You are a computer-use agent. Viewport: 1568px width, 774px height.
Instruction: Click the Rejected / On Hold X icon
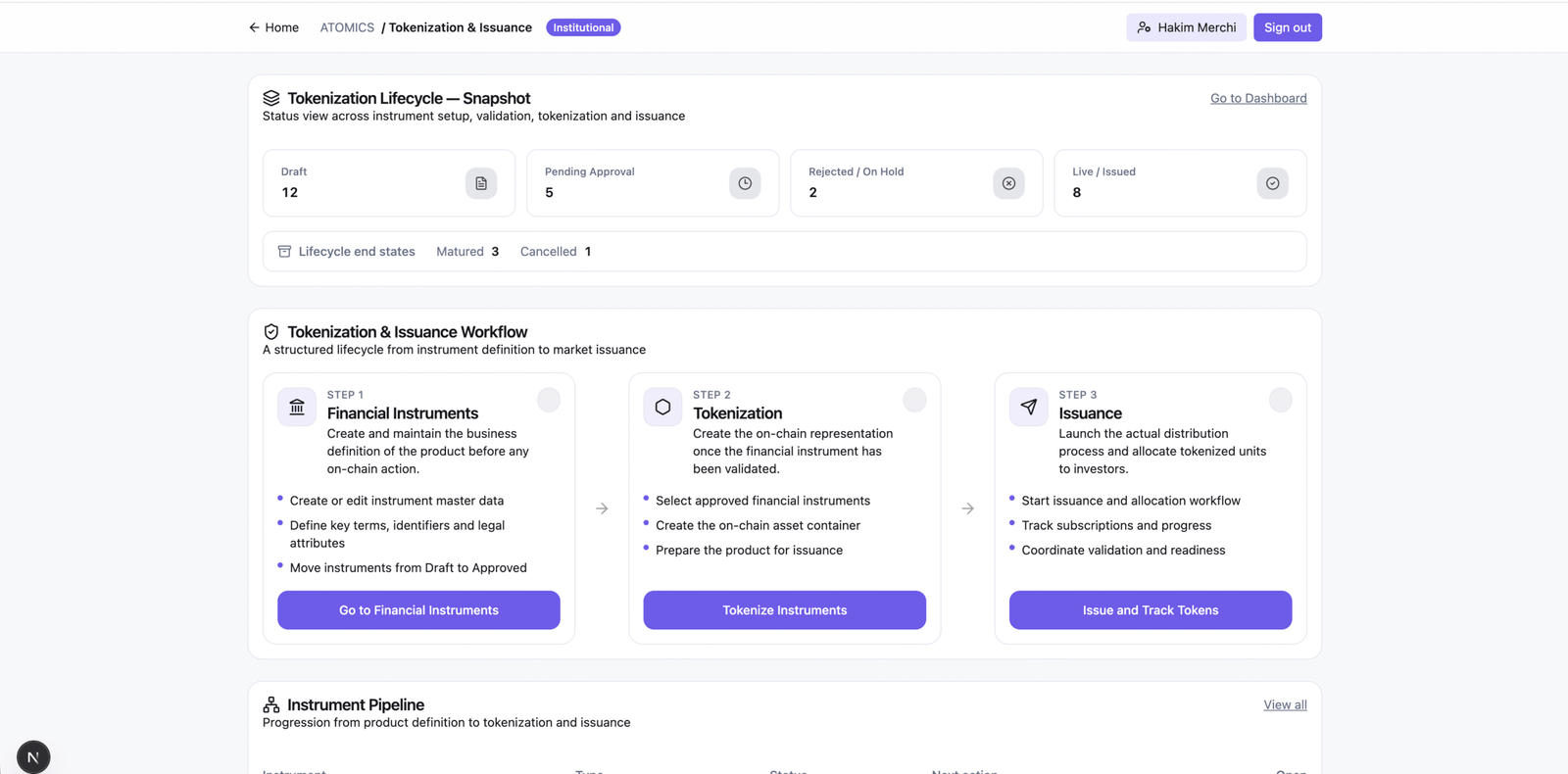coord(1008,183)
